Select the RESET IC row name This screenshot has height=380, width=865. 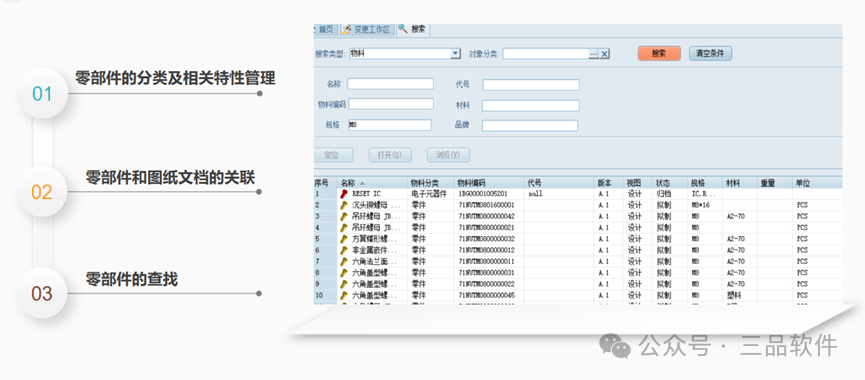click(366, 194)
